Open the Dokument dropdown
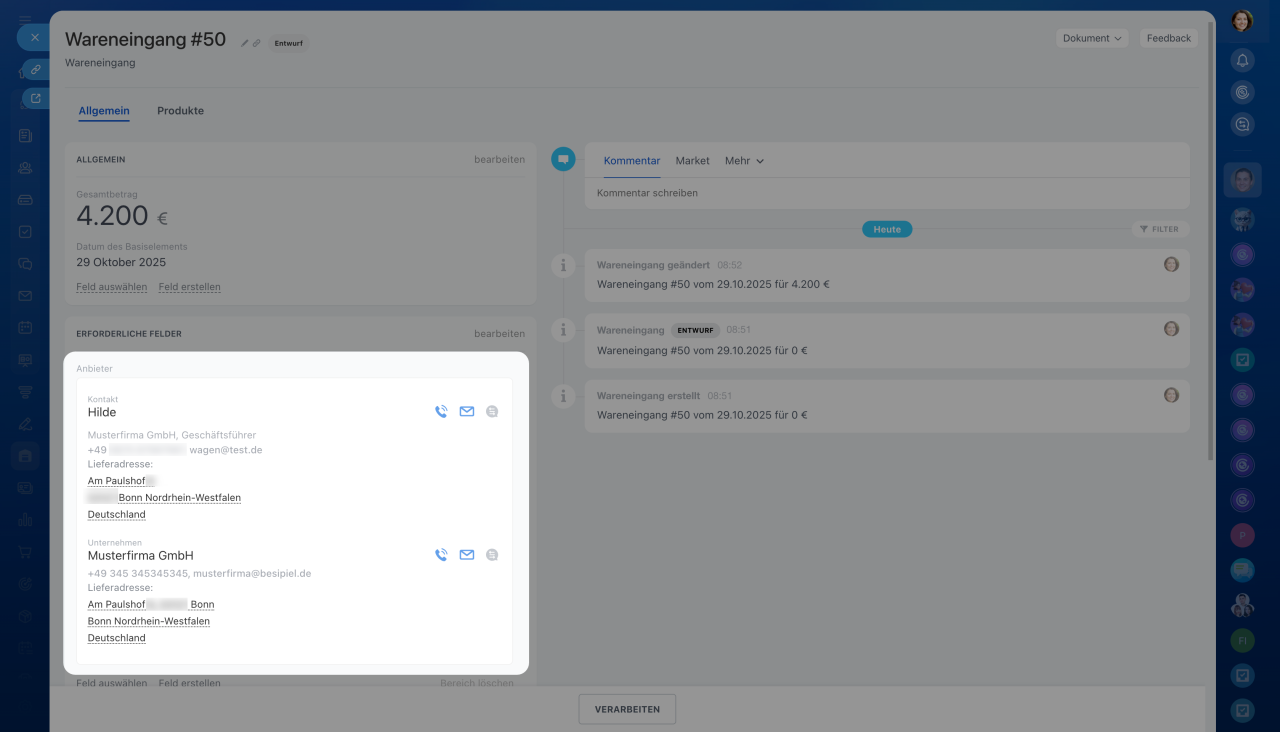Viewport: 1280px width, 732px height. pos(1092,38)
